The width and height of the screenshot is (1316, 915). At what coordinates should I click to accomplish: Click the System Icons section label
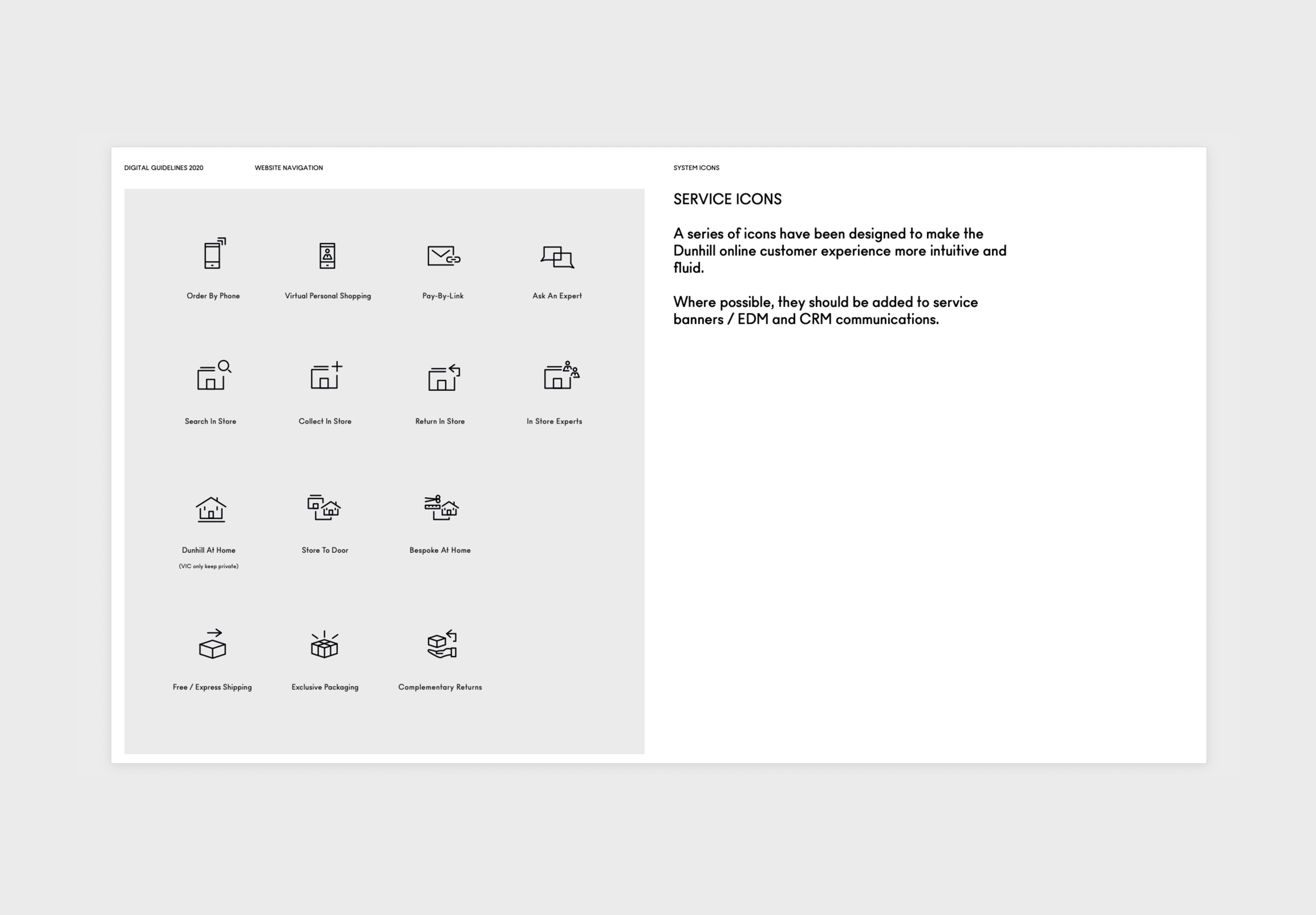pyautogui.click(x=696, y=168)
